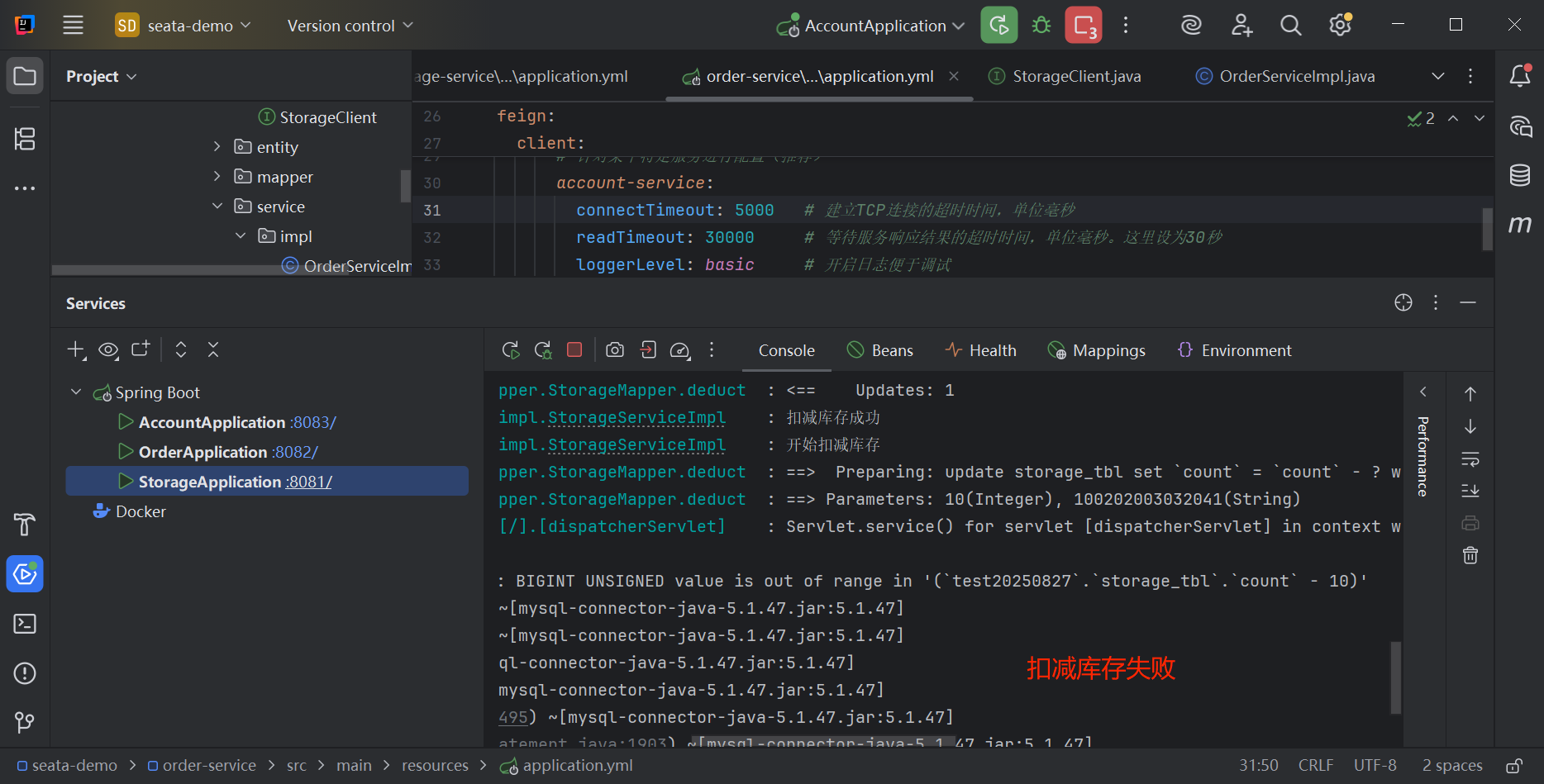Toggle the Services tool window icon
Screen dimensions: 1544x784
[25, 573]
